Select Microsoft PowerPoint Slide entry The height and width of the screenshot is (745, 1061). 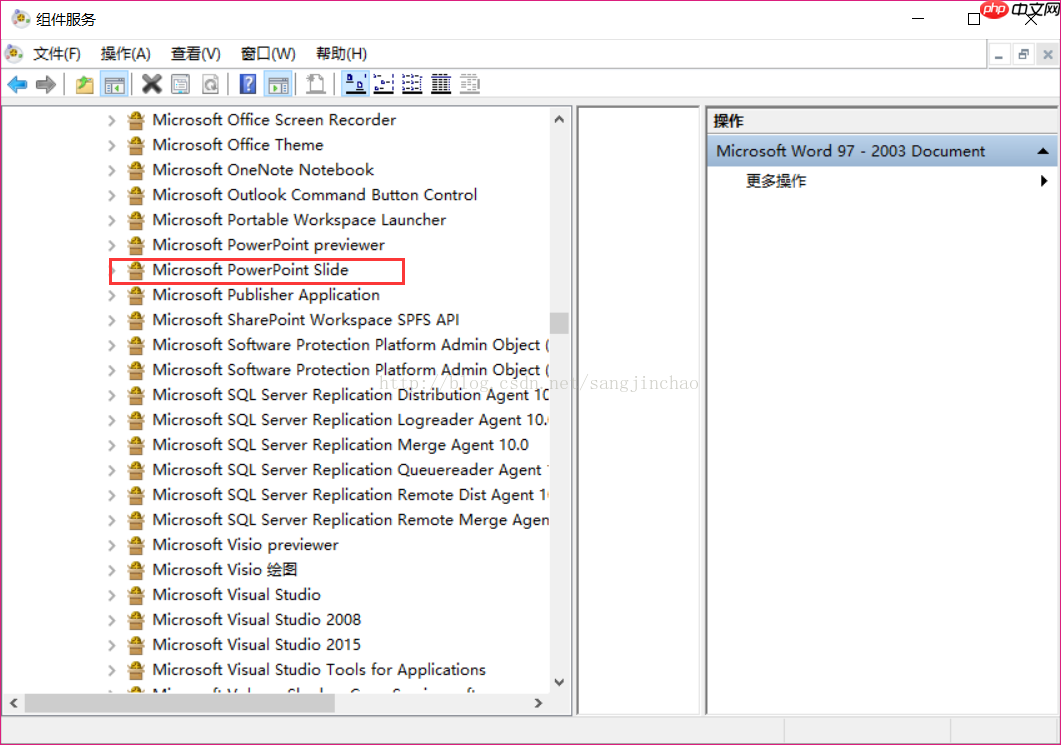pos(250,270)
